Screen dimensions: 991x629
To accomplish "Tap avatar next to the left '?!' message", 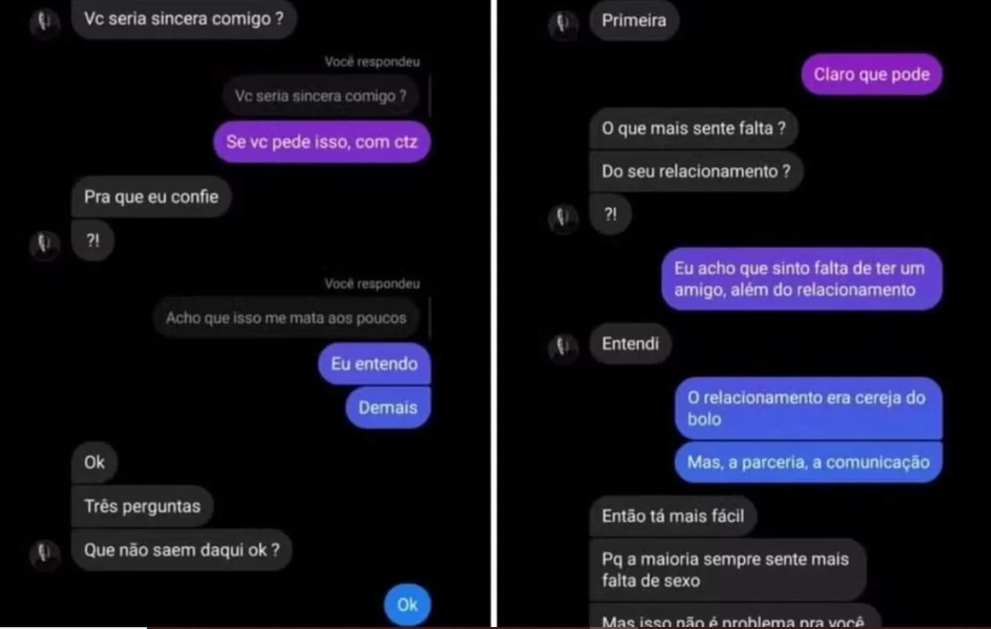I will pyautogui.click(x=44, y=243).
